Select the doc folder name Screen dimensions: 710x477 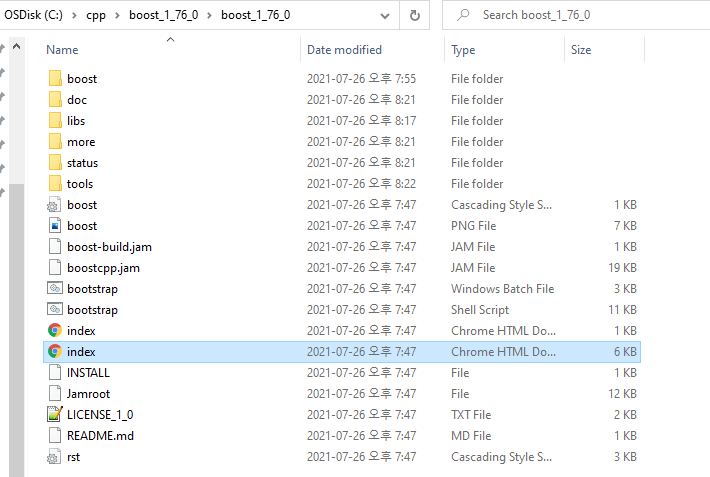pos(77,100)
